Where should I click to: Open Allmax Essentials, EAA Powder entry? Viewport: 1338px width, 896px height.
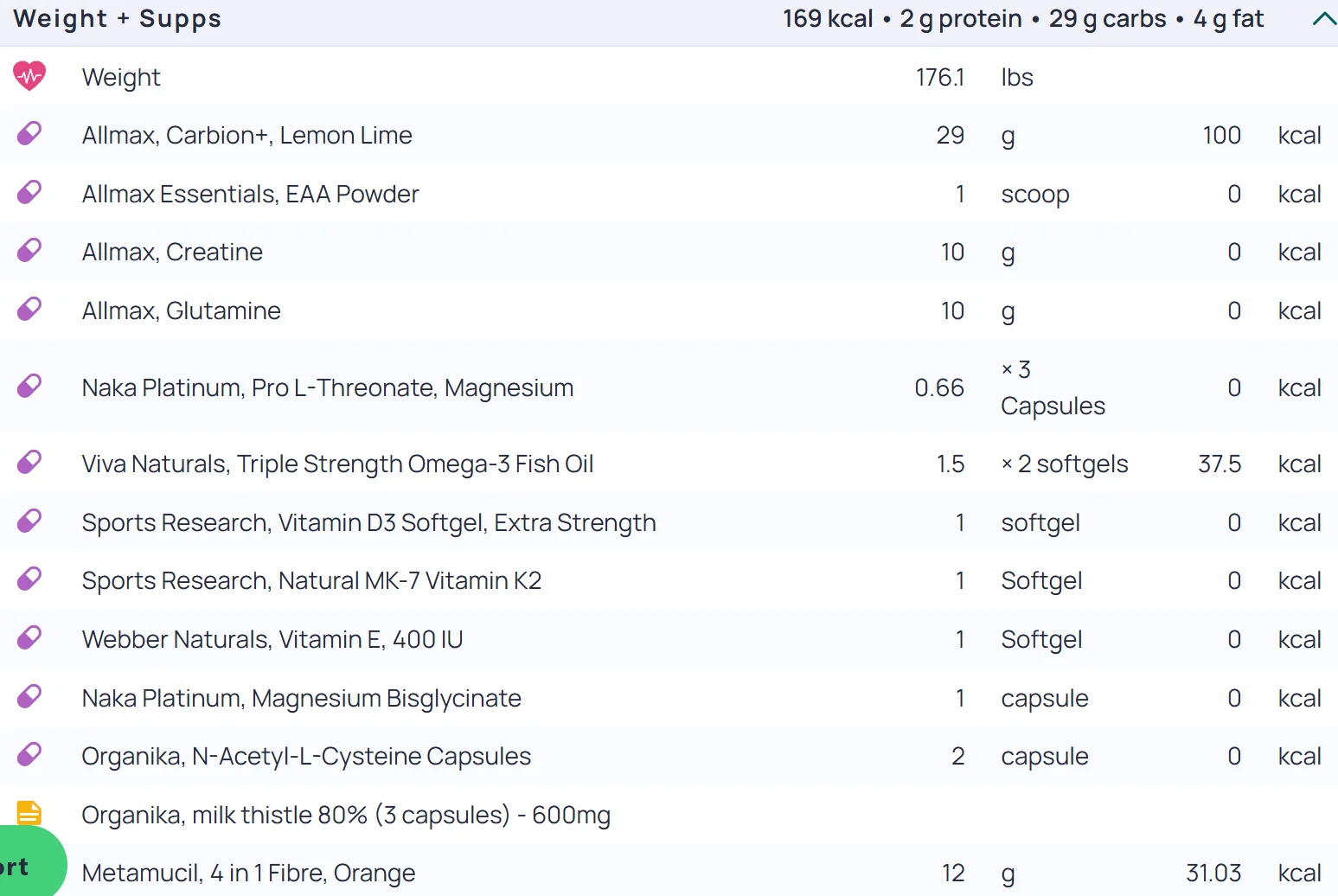click(251, 194)
